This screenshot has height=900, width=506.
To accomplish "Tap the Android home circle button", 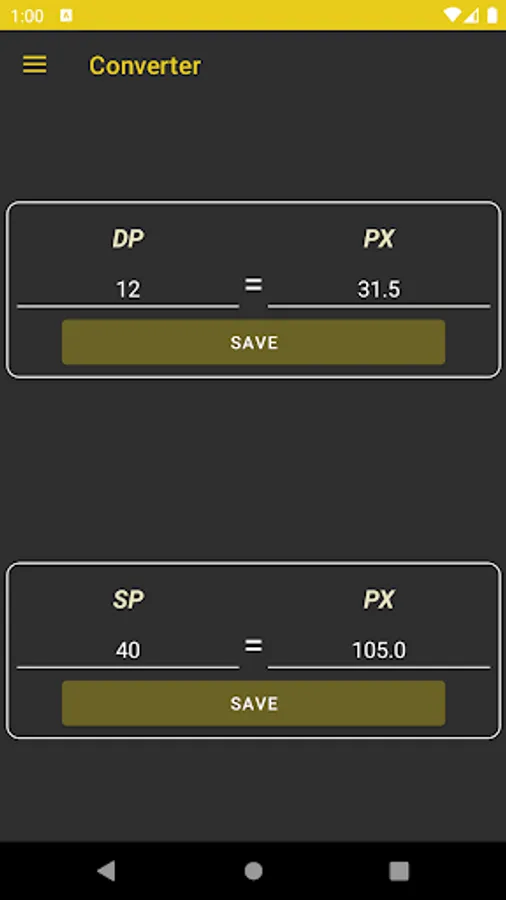I will pyautogui.click(x=253, y=871).
